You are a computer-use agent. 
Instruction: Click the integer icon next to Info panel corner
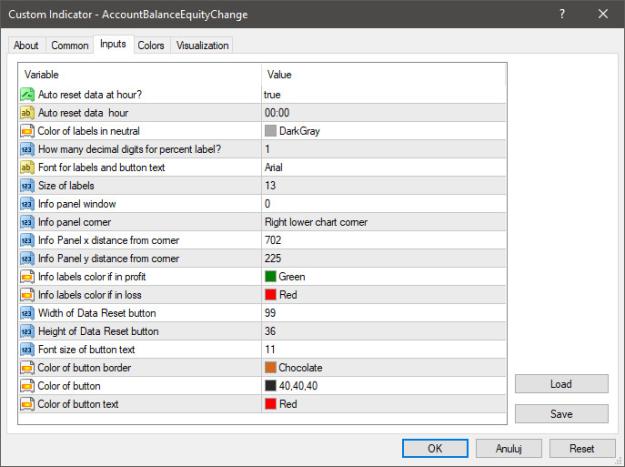[27, 222]
